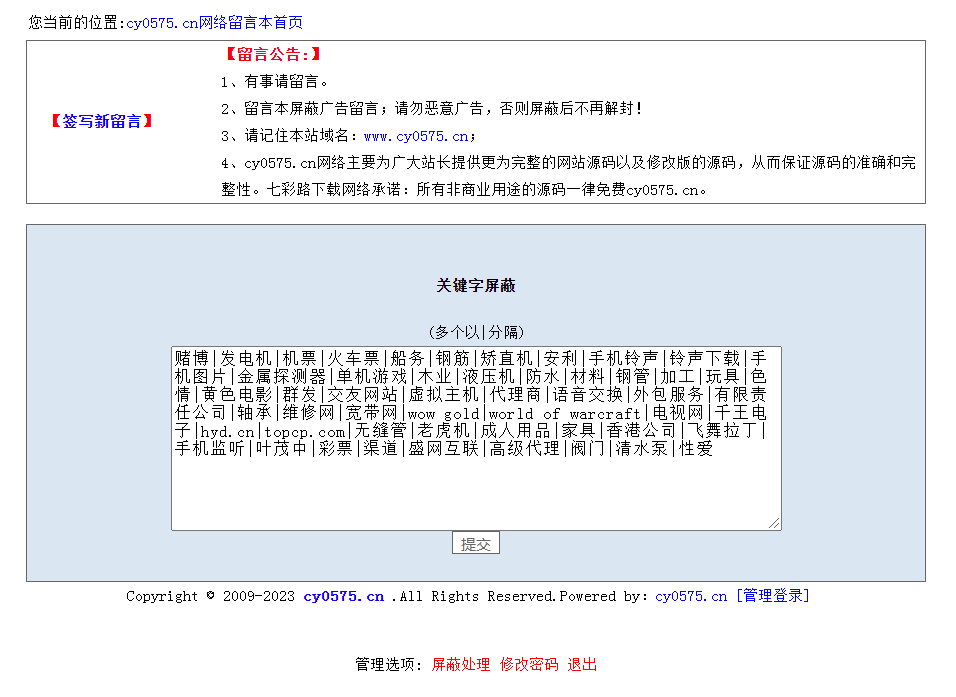Click the 提交 submit button
The image size is (956, 697).
click(x=476, y=543)
